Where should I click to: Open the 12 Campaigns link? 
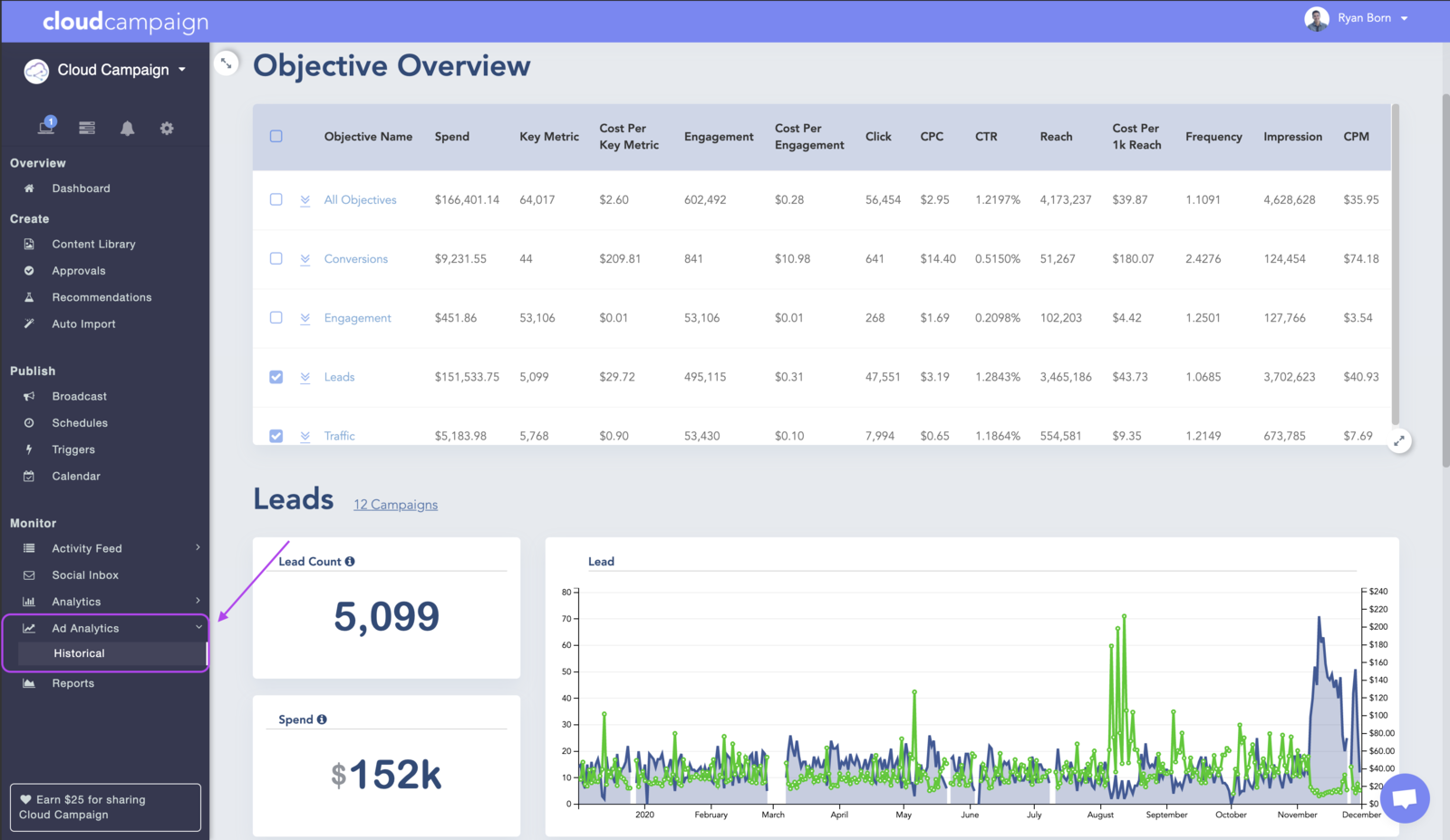395,505
